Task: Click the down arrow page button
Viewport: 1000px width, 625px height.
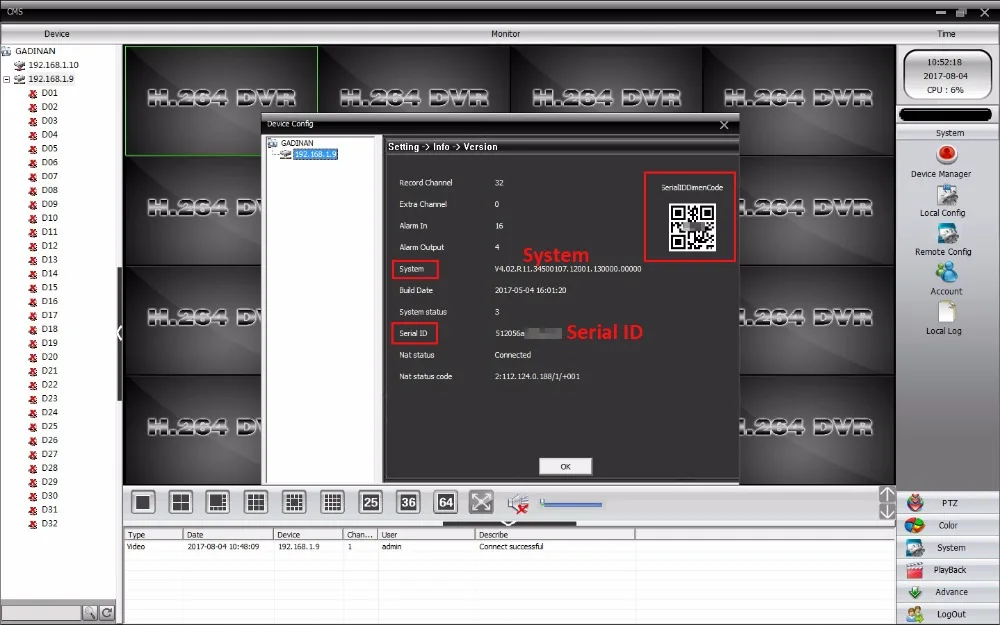Action: 886,511
